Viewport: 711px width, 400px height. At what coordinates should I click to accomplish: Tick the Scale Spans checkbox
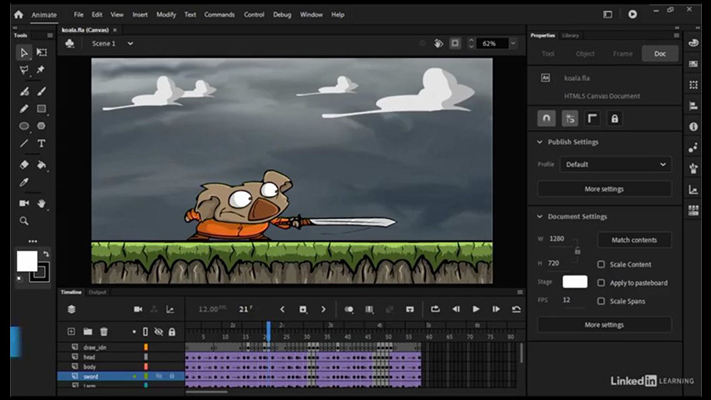[x=601, y=301]
